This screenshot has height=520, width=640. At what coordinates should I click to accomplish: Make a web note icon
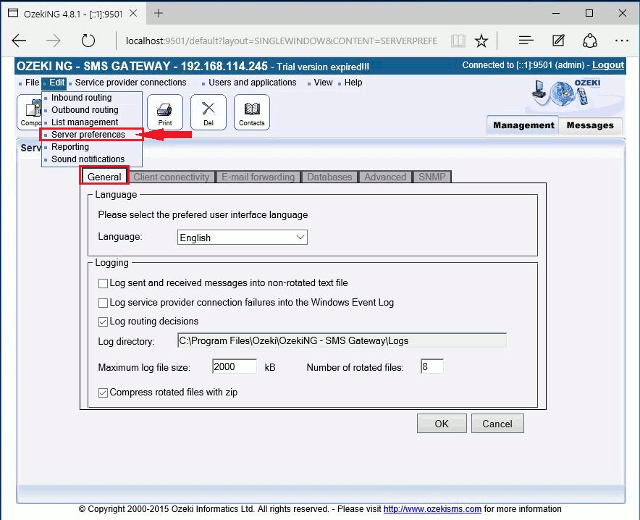(558, 40)
